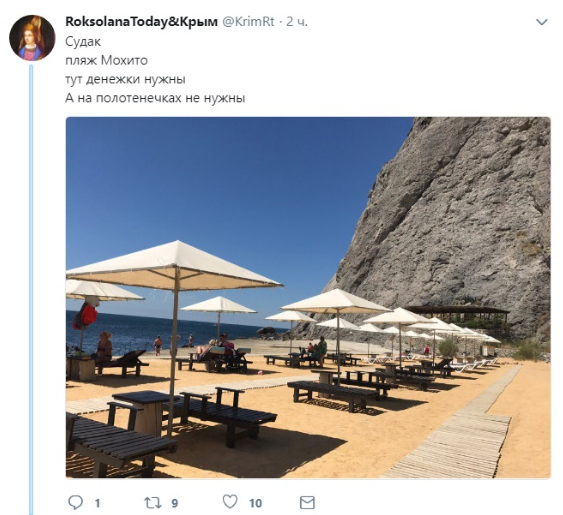The image size is (563, 515).
Task: Visit the @KrimRt handle
Action: pyautogui.click(x=248, y=22)
